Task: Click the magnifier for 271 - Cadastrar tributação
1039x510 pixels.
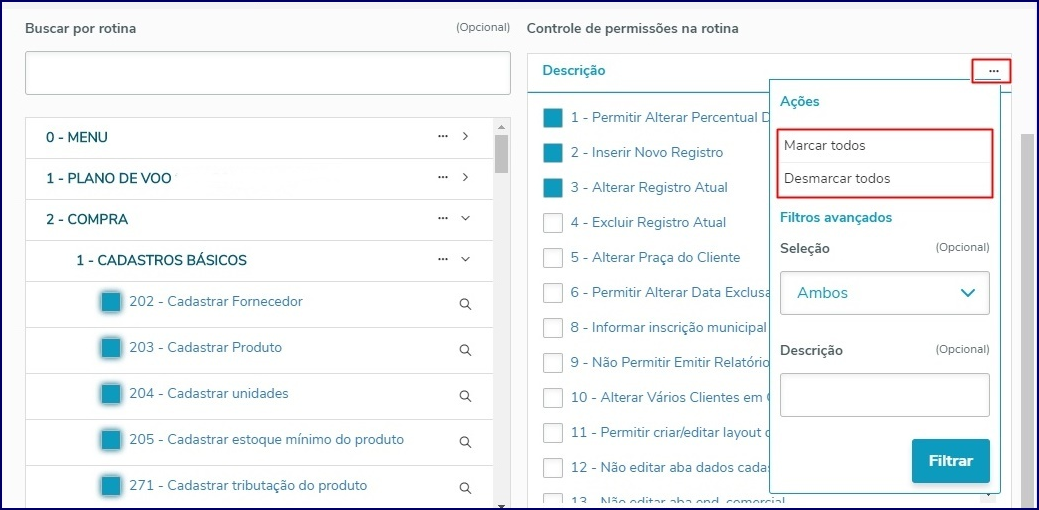Action: (466, 488)
